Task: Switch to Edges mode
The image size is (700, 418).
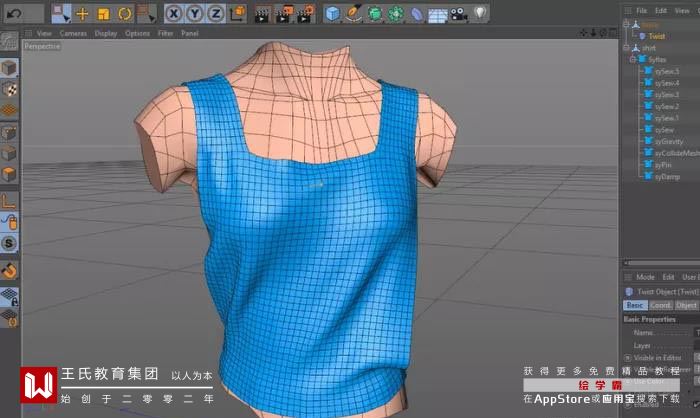Action: point(9,153)
